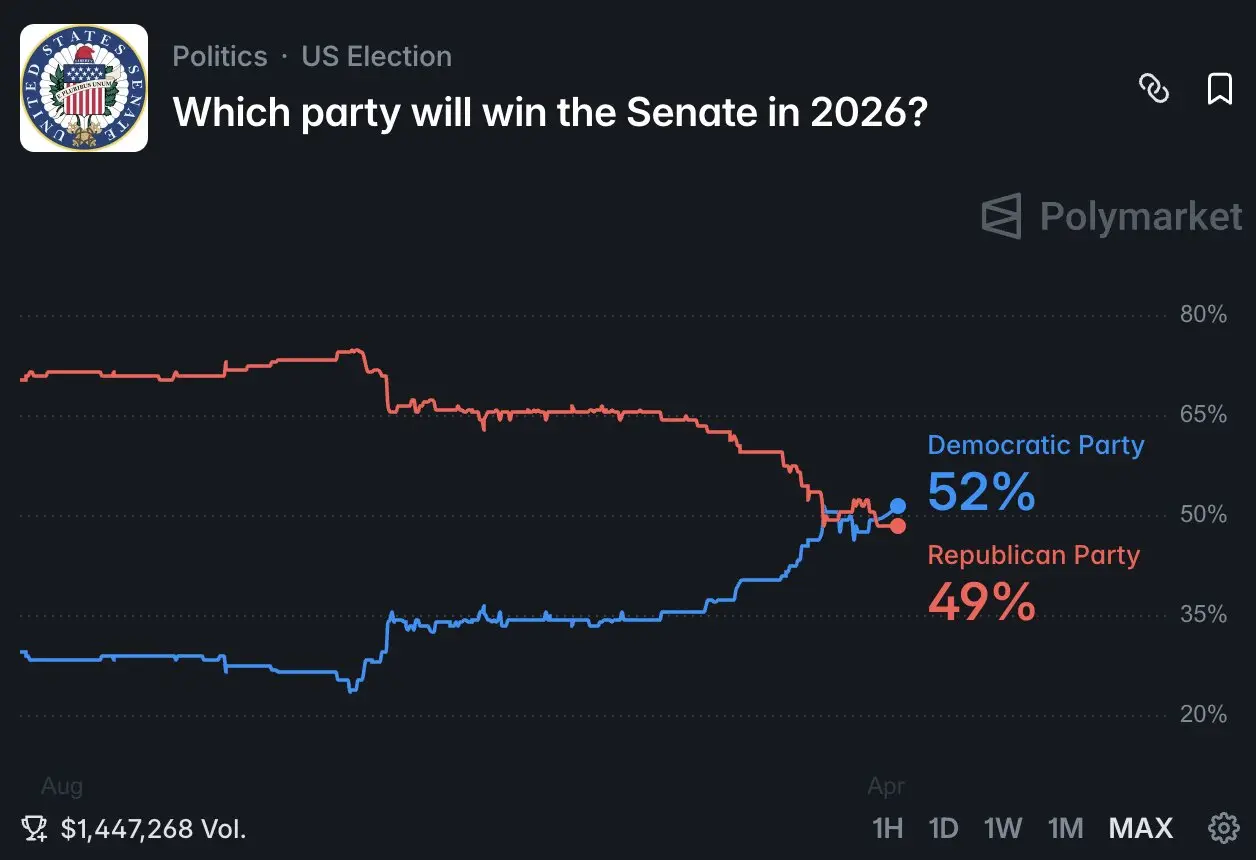The width and height of the screenshot is (1256, 860).
Task: Select the MAX time range
Action: pyautogui.click(x=1140, y=828)
